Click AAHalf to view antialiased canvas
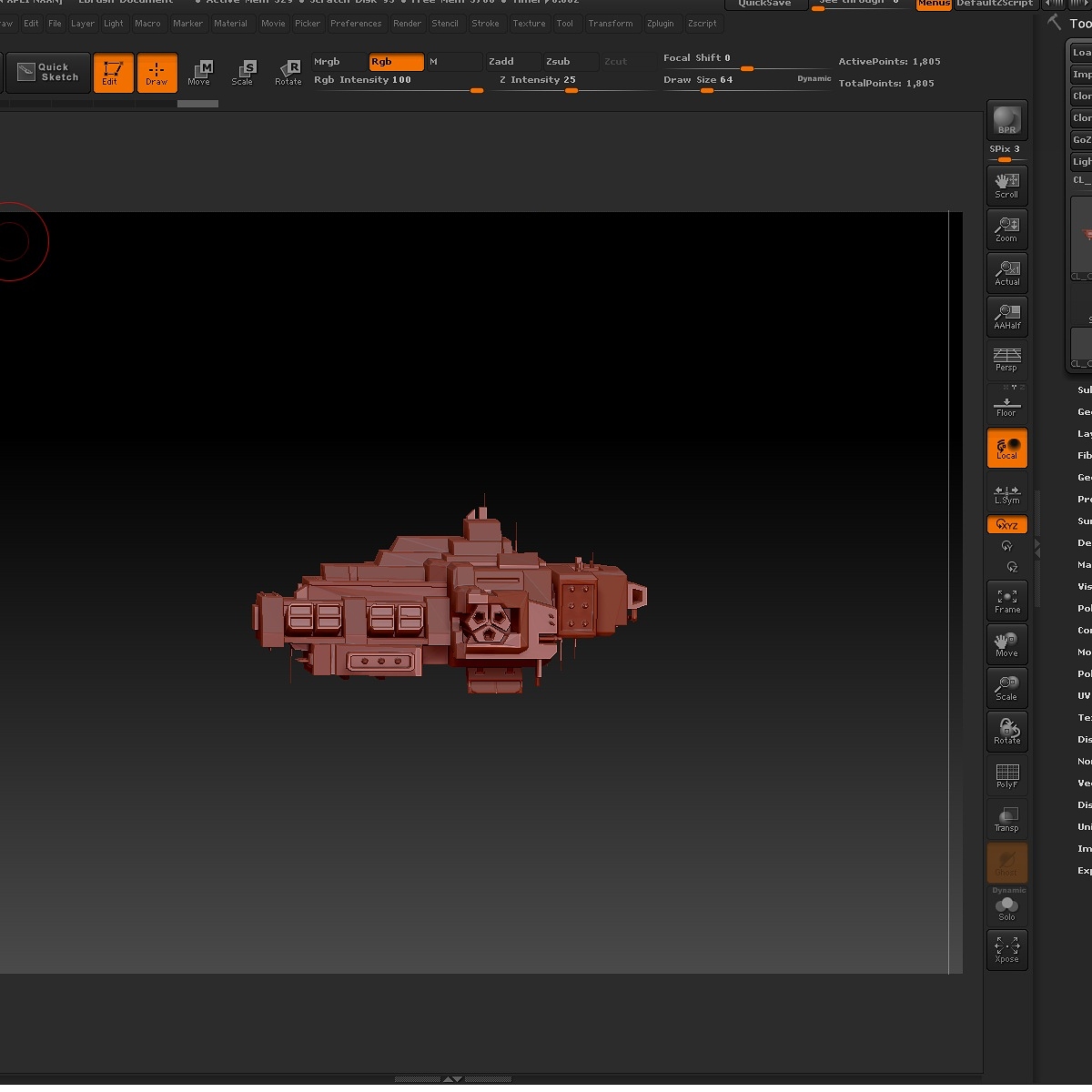Image resolution: width=1092 pixels, height=1092 pixels. pos(1006,317)
